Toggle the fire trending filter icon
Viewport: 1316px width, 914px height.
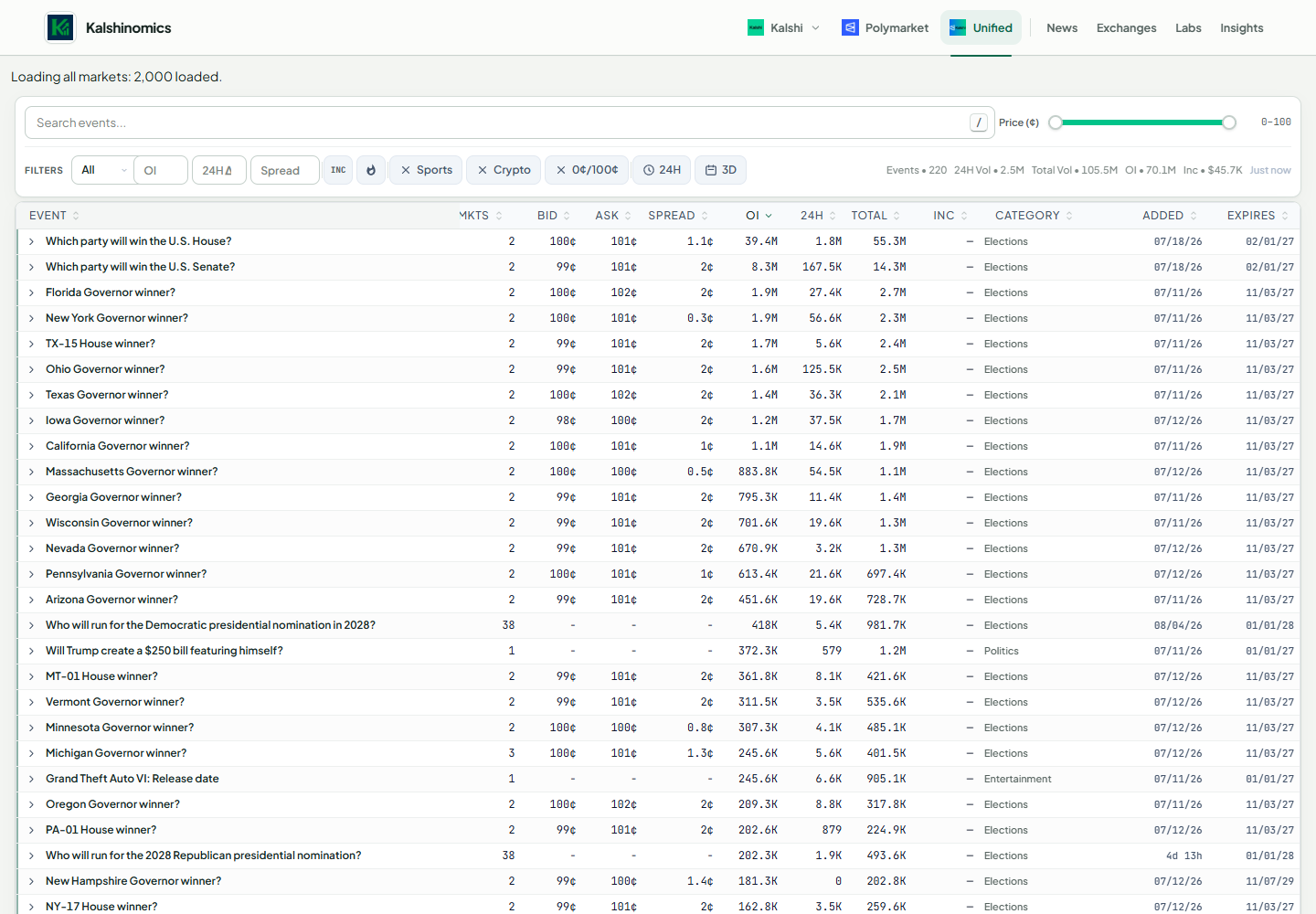(x=371, y=170)
